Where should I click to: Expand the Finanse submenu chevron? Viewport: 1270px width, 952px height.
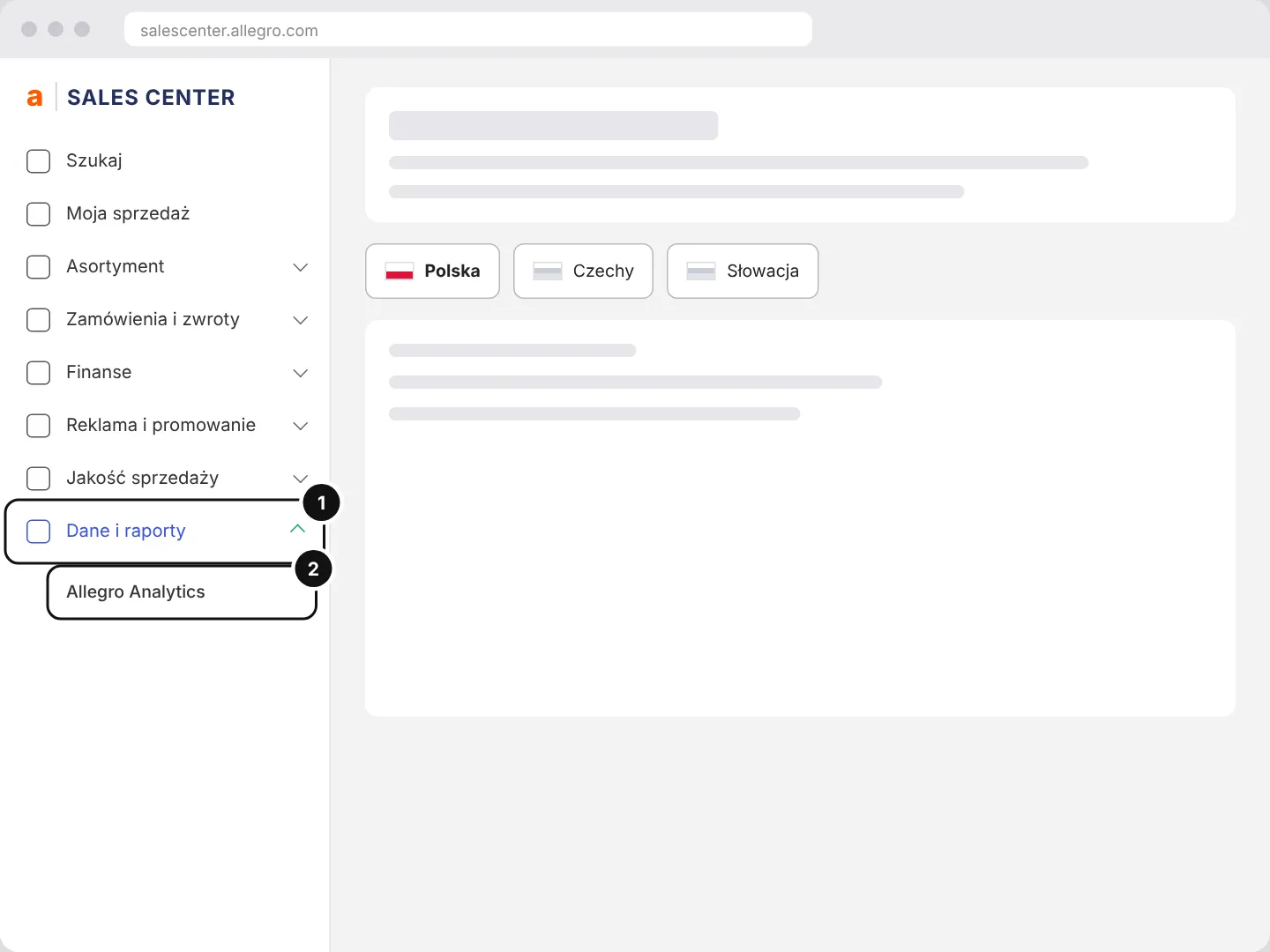(300, 373)
